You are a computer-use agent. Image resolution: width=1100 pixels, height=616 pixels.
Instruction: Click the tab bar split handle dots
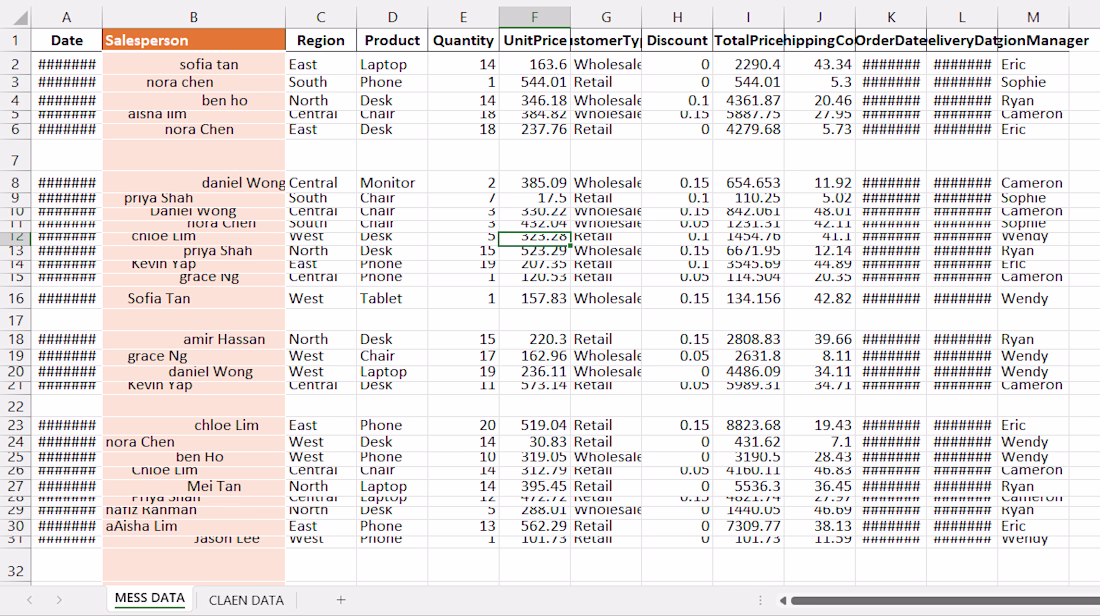[760, 600]
